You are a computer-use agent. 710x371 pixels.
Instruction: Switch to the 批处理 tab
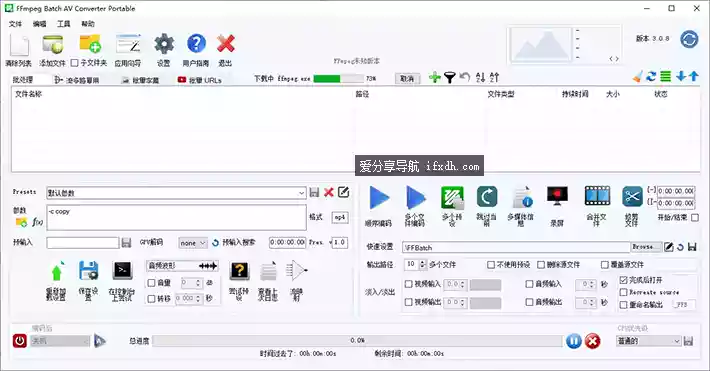(23, 80)
